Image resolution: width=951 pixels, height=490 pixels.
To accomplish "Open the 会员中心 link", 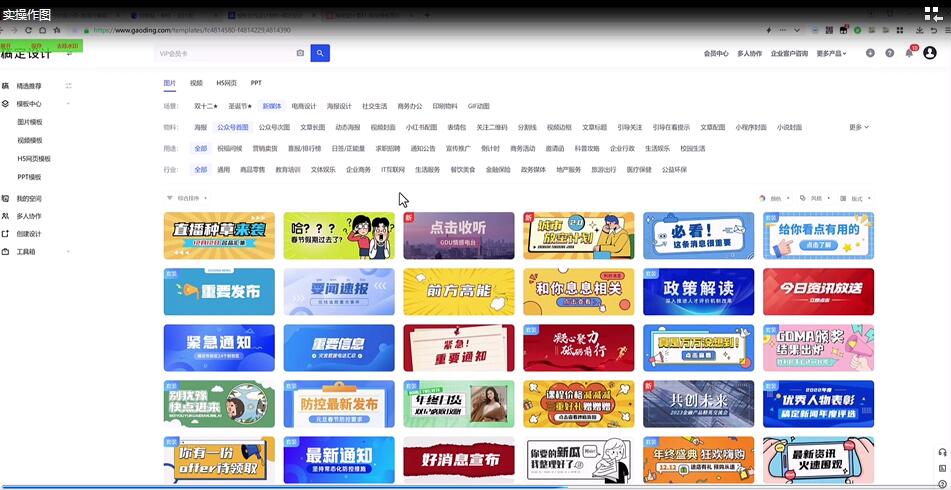I will point(716,53).
